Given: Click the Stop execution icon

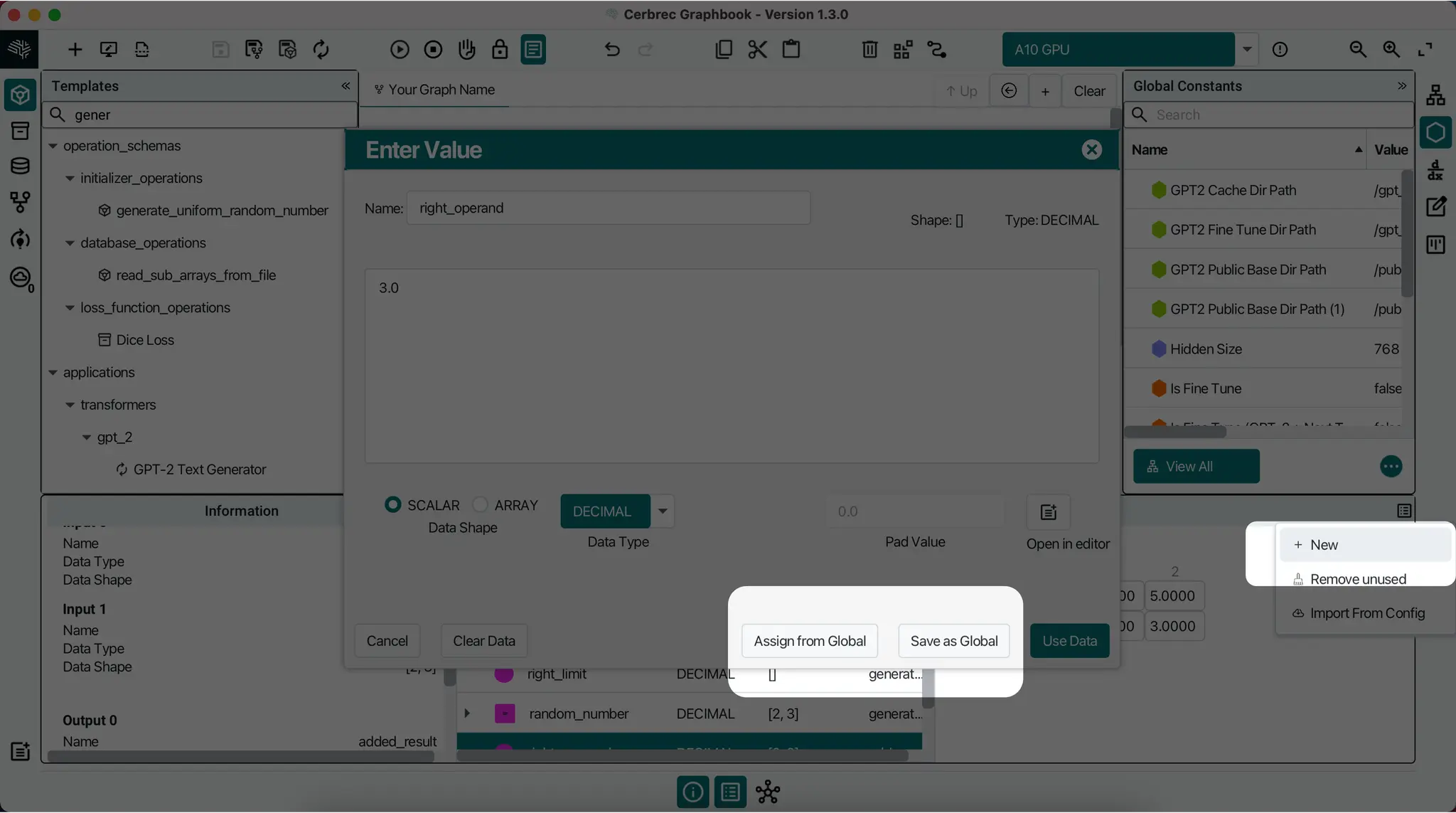Looking at the screenshot, I should [433, 49].
